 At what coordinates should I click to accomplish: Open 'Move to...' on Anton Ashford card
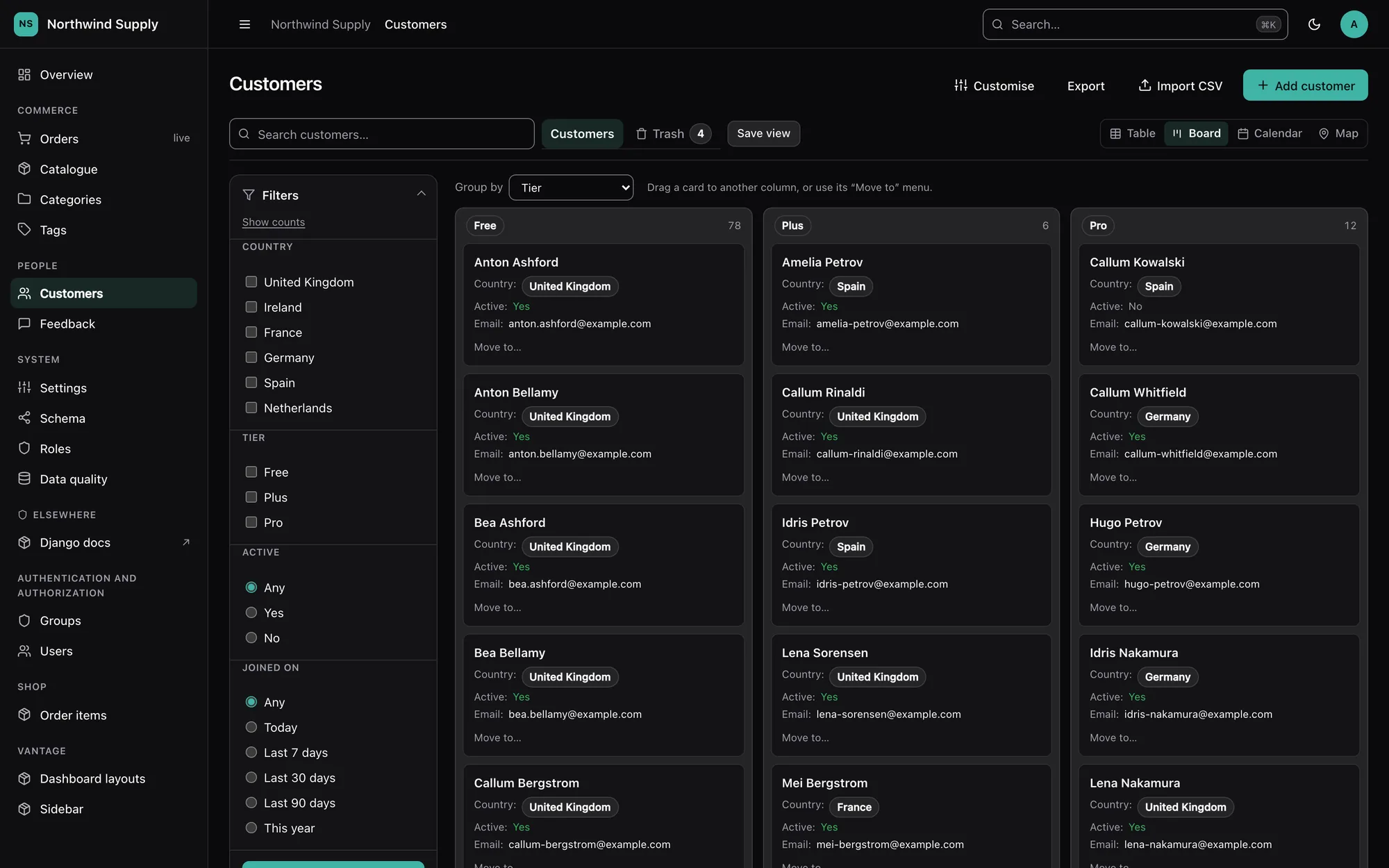497,347
